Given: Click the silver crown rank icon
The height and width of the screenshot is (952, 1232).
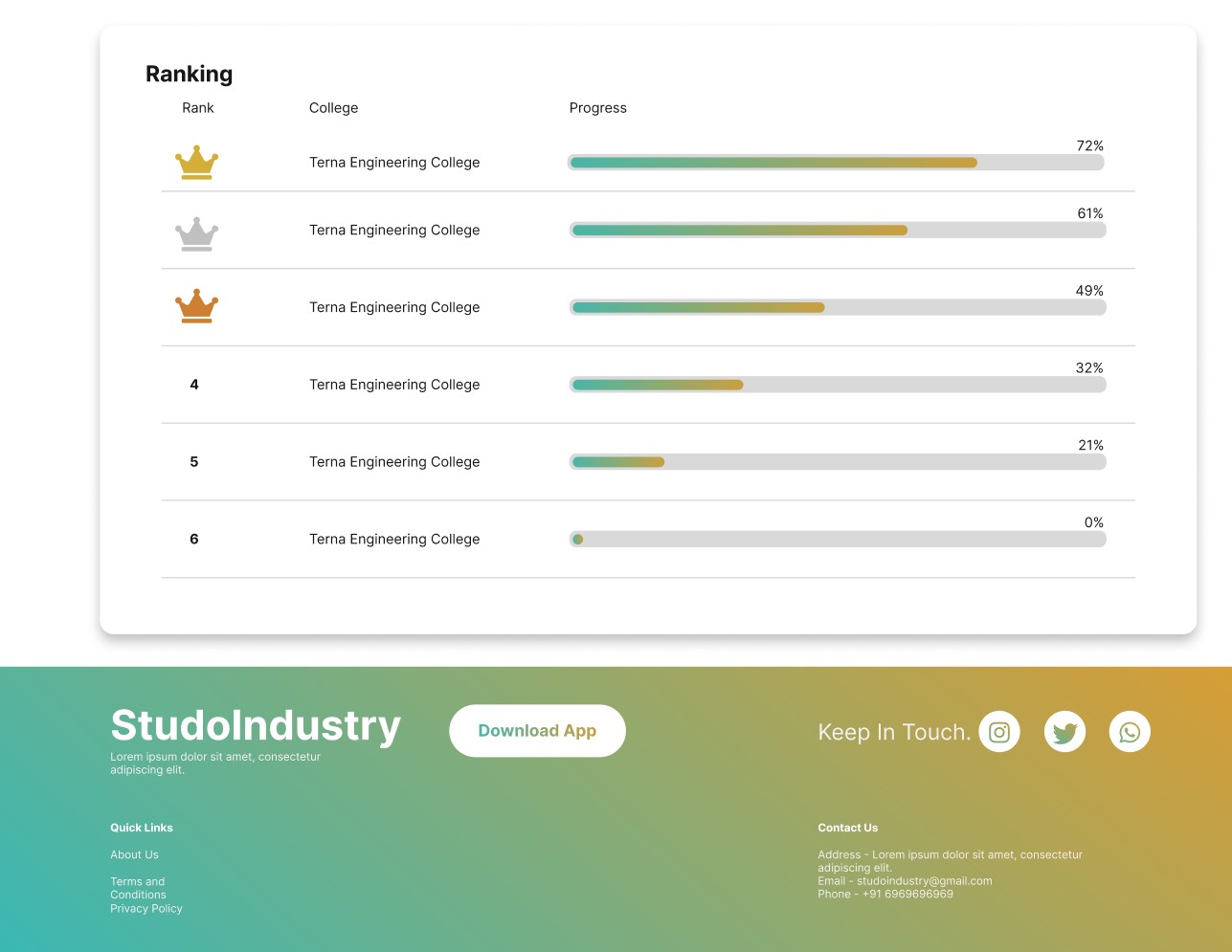Looking at the screenshot, I should pos(196,233).
